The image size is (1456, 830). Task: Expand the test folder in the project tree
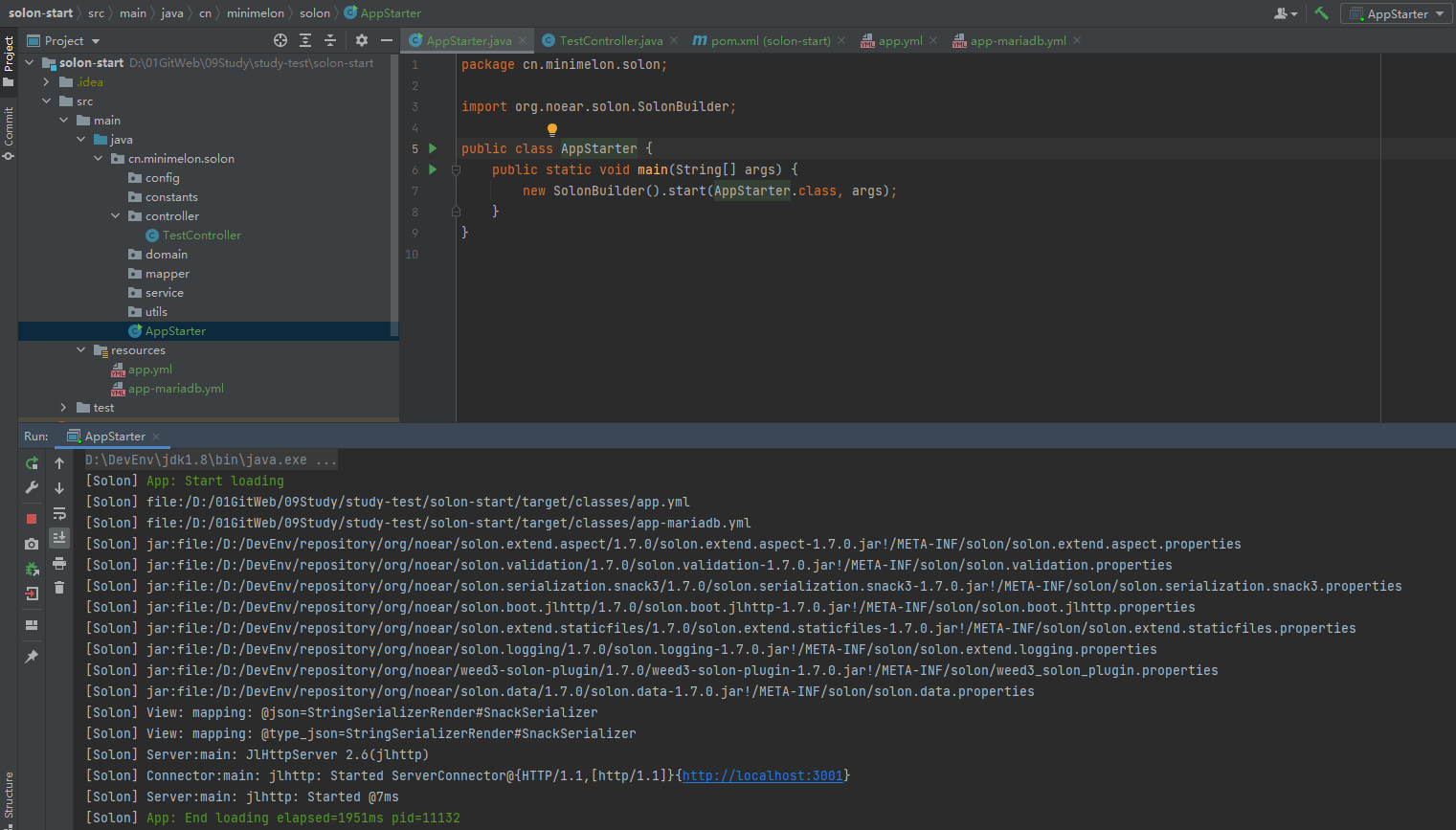pos(64,408)
